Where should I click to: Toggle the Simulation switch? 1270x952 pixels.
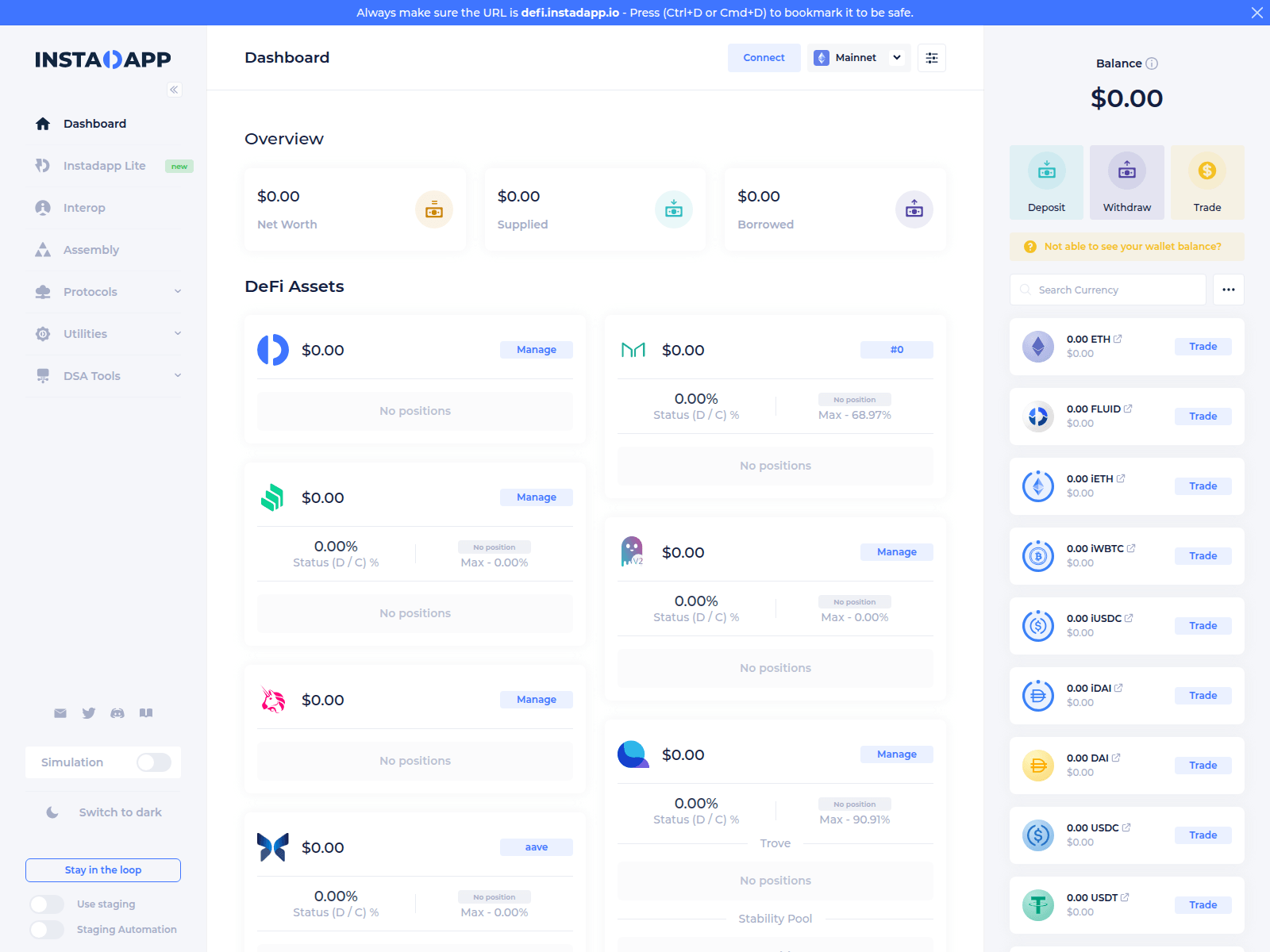click(x=154, y=762)
